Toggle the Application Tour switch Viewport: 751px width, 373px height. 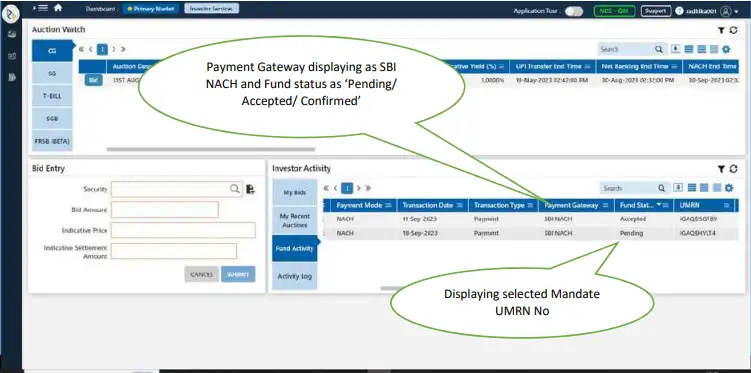click(574, 11)
